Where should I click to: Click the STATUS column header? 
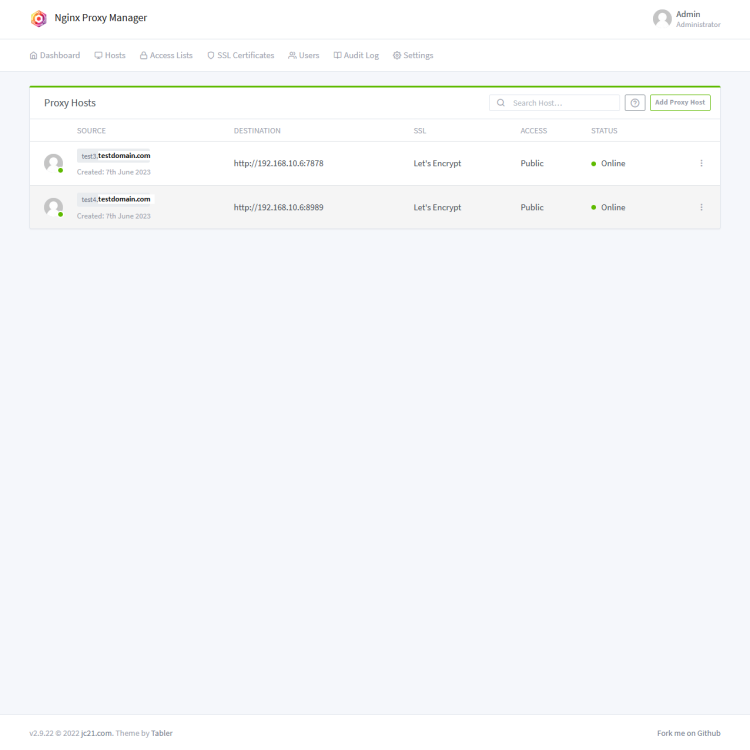[604, 131]
